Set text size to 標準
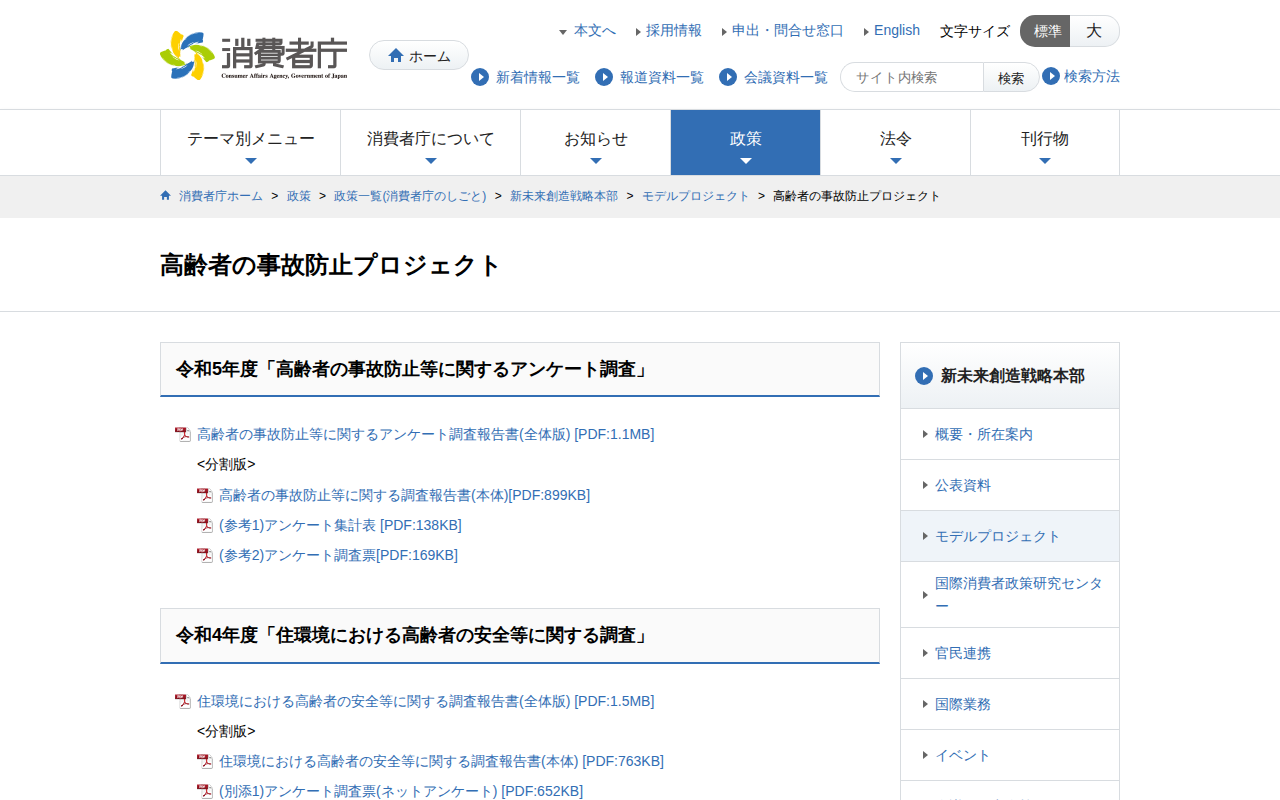1280x800 pixels. coord(1046,31)
